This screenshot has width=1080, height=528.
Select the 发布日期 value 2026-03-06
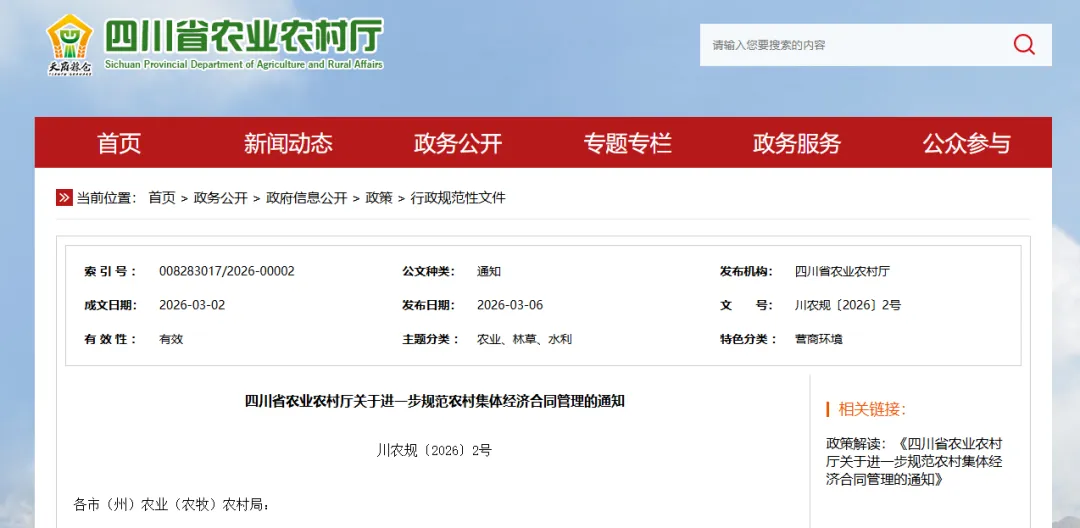pyautogui.click(x=510, y=305)
